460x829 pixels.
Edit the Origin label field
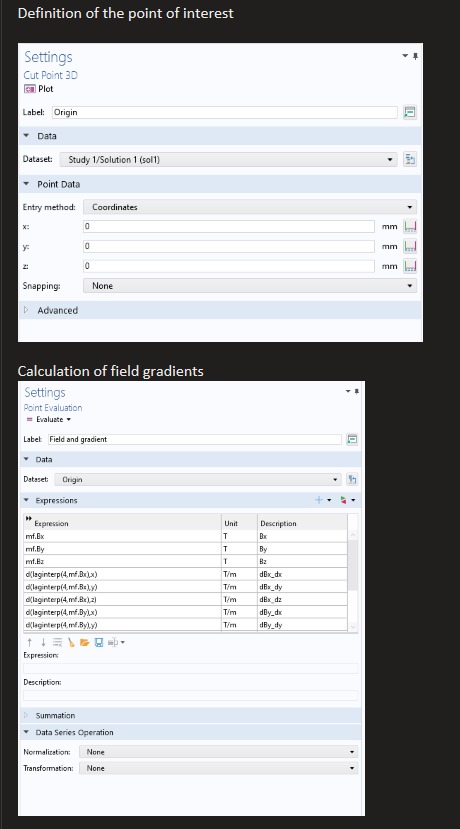click(225, 112)
